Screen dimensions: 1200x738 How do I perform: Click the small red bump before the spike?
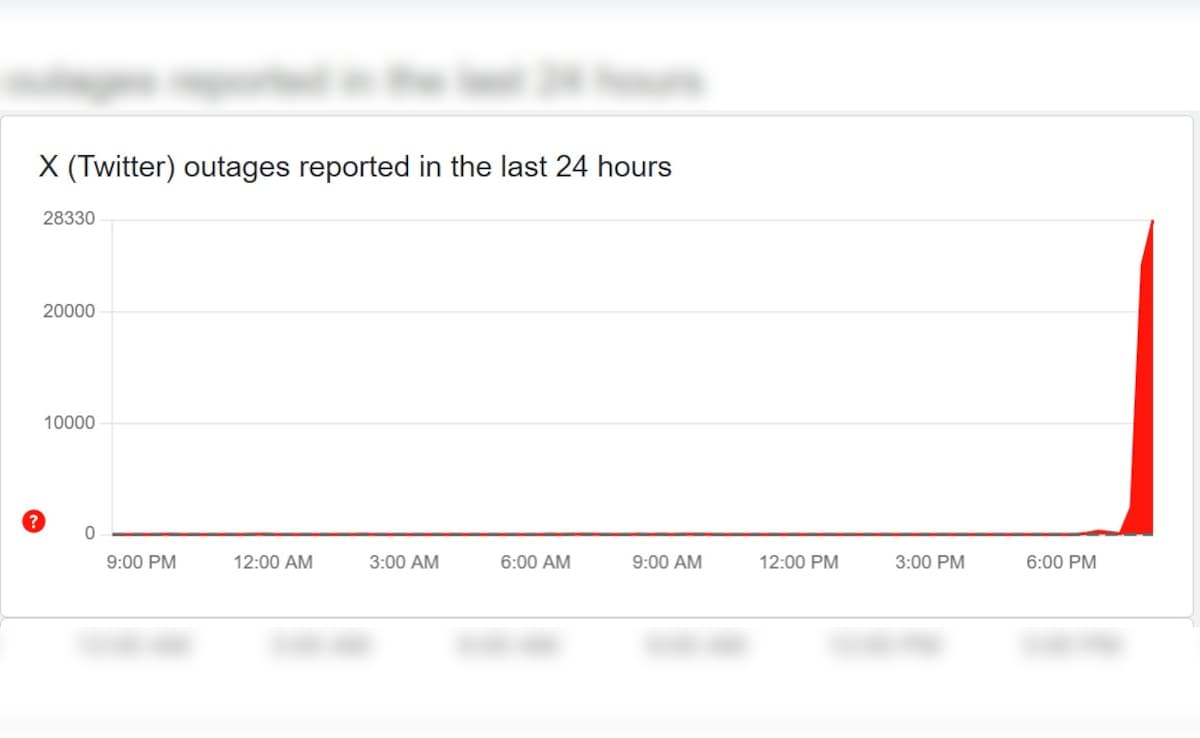click(1099, 531)
